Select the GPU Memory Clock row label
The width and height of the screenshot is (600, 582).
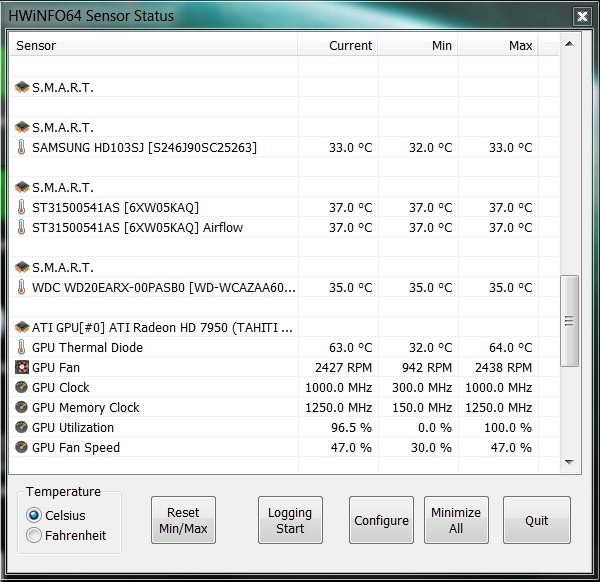click(x=86, y=407)
